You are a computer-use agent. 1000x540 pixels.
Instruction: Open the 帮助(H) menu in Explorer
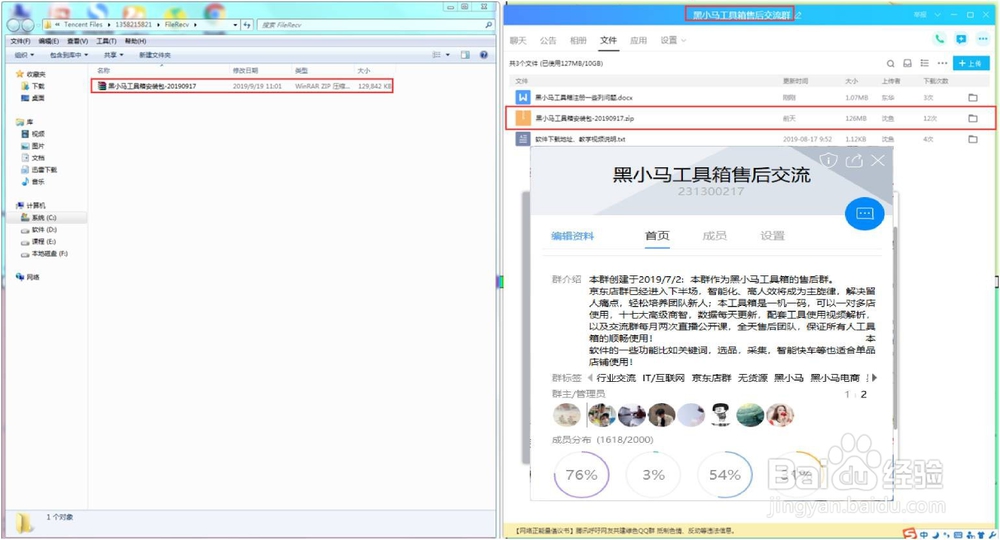(x=135, y=41)
